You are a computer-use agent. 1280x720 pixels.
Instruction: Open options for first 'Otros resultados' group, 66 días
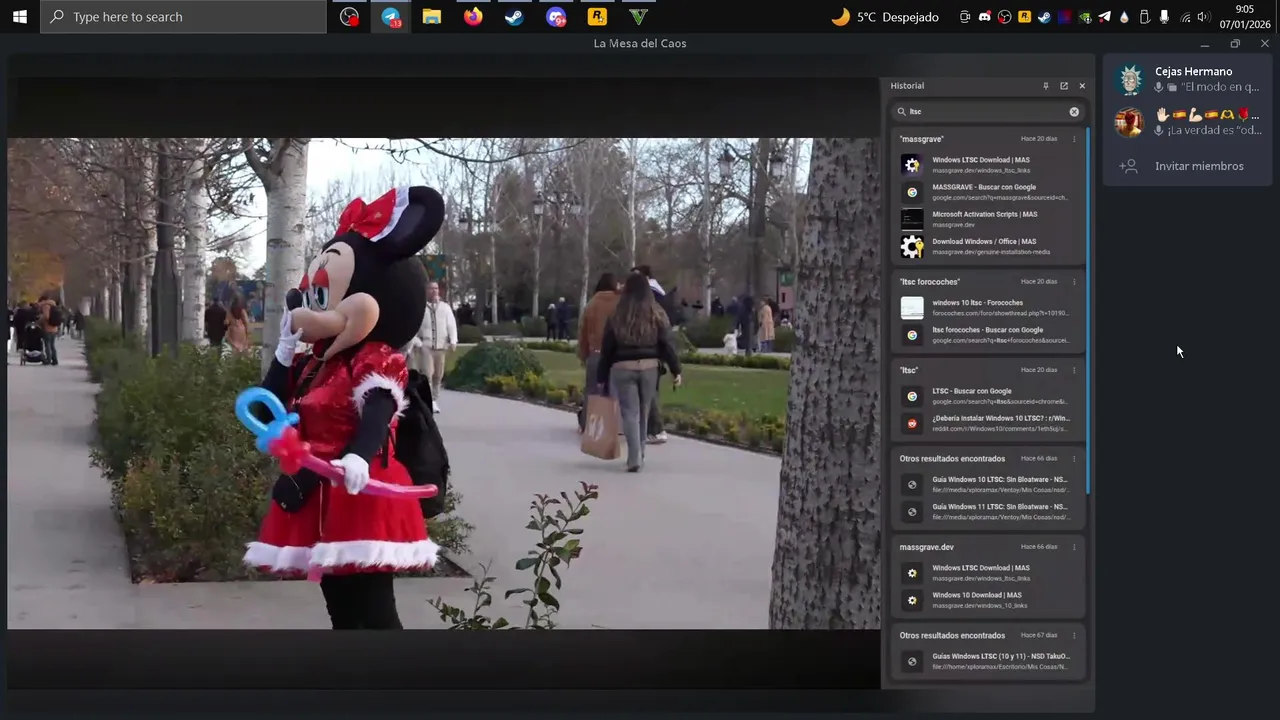[x=1074, y=459]
